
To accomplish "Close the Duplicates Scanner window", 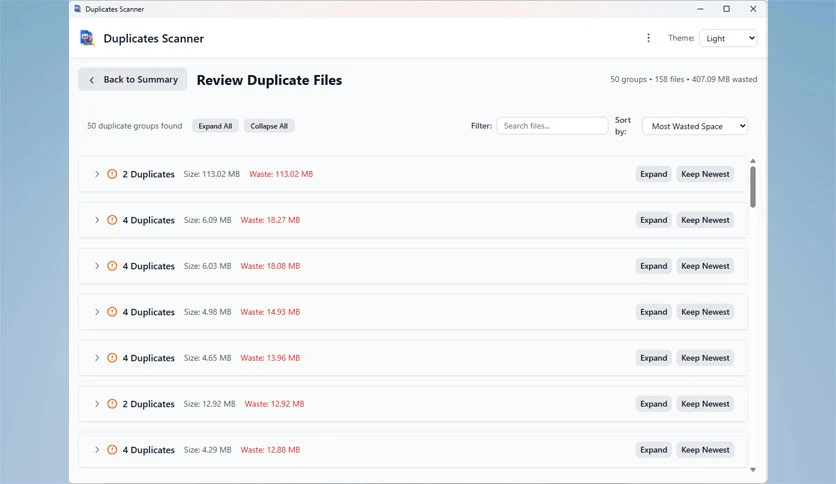I will pyautogui.click(x=753, y=9).
